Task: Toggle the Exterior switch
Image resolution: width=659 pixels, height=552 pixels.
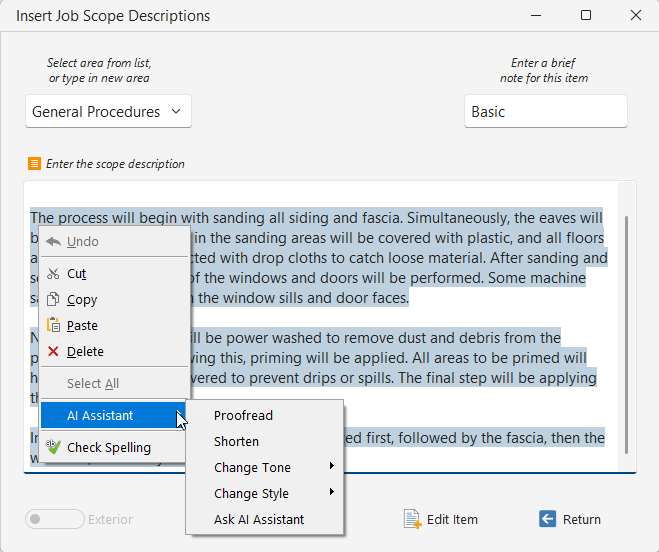Action: point(55,519)
